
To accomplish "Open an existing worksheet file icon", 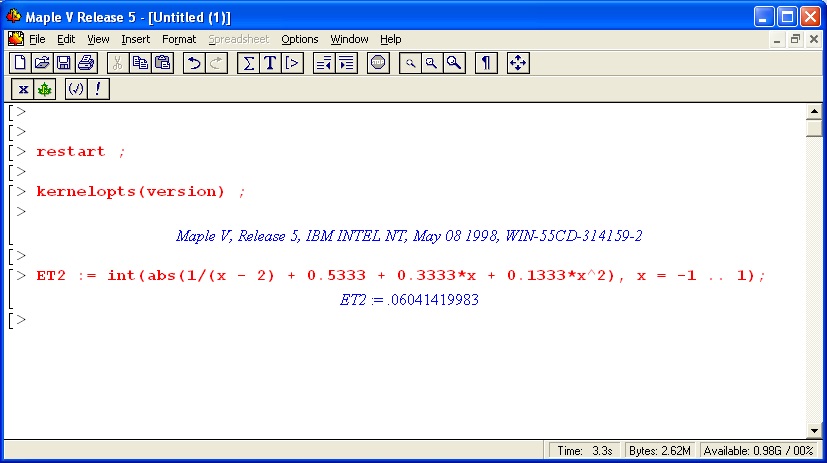I will [x=42, y=63].
